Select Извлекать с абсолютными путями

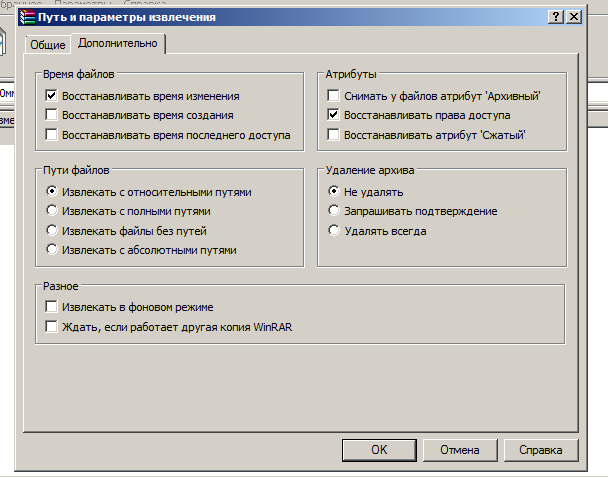click(52, 250)
